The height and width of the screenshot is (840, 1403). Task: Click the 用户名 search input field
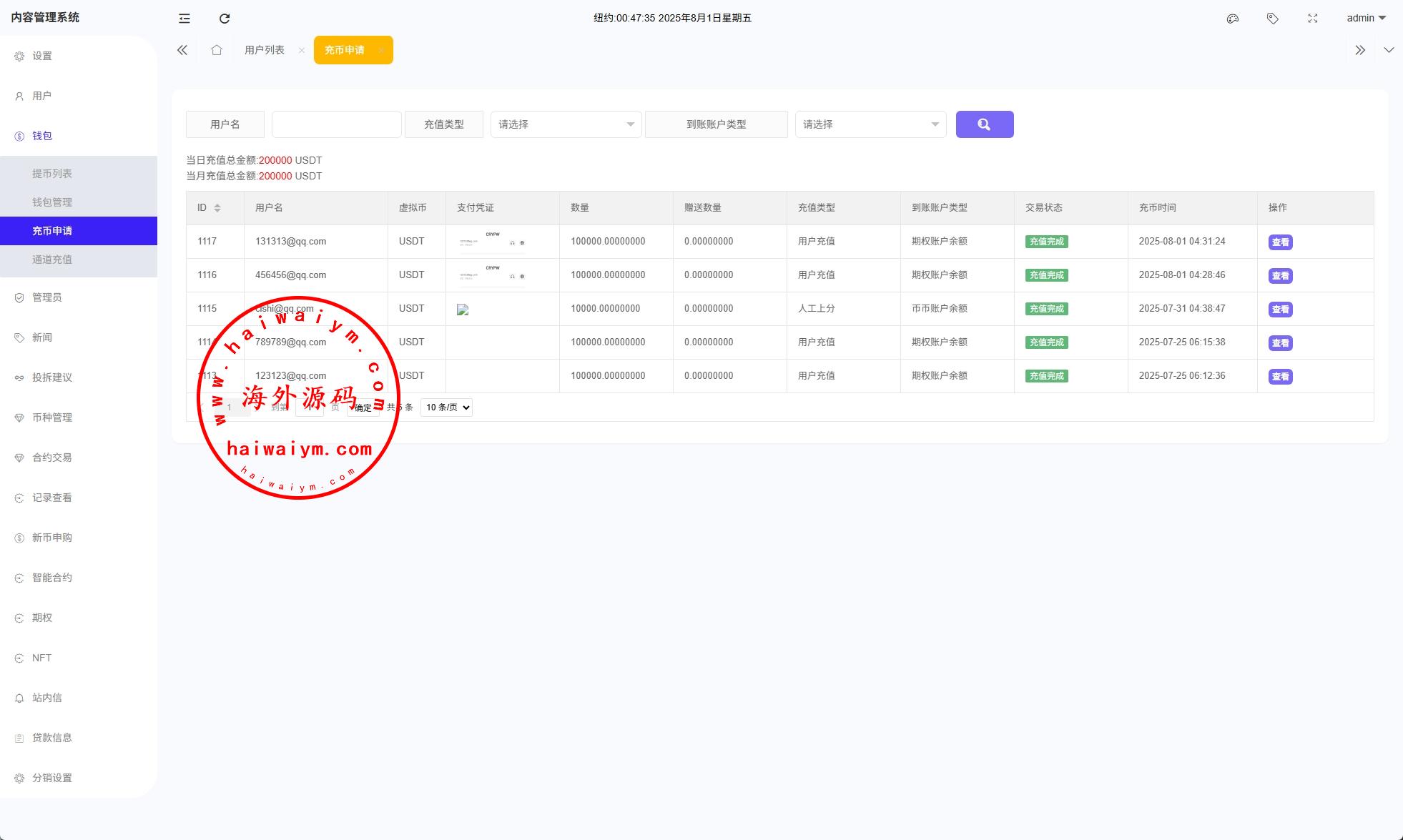pyautogui.click(x=336, y=124)
